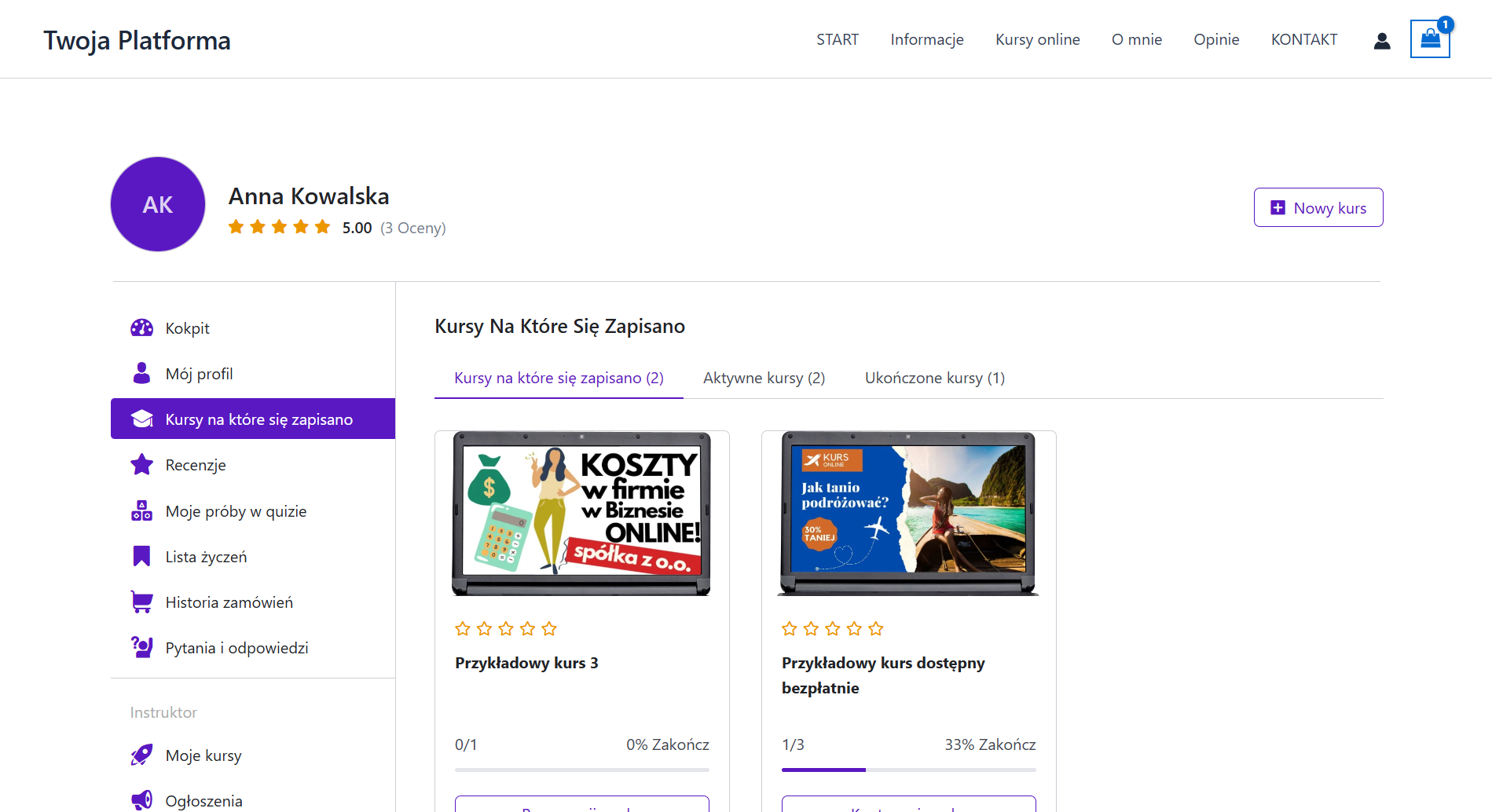Go to KONTAKT menu item
Screen dimensions: 1492x812
(x=1303, y=39)
